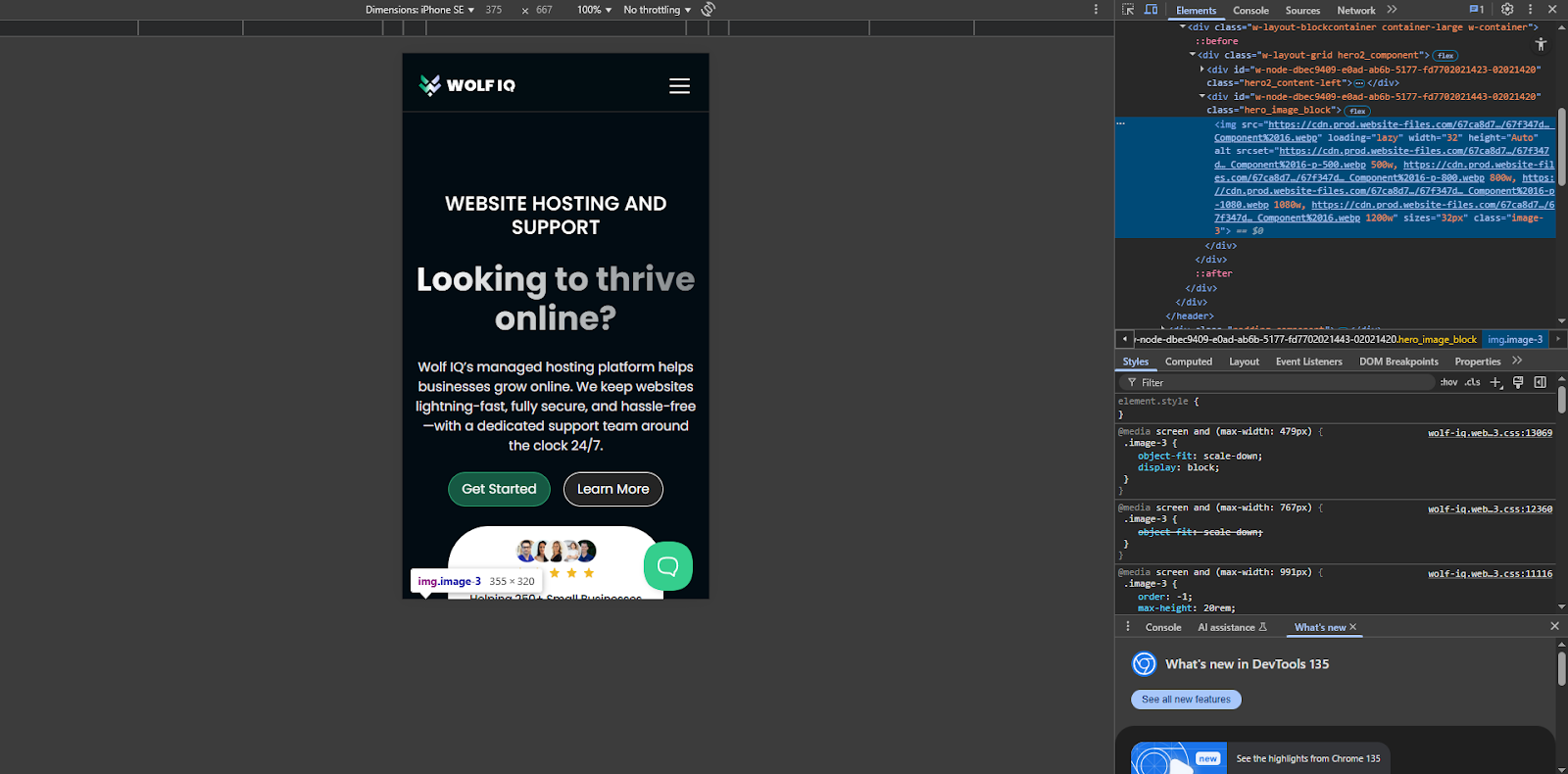Toggle the rendering emulations brush icon
Screen dimensions: 1568x774
[x=1518, y=383]
